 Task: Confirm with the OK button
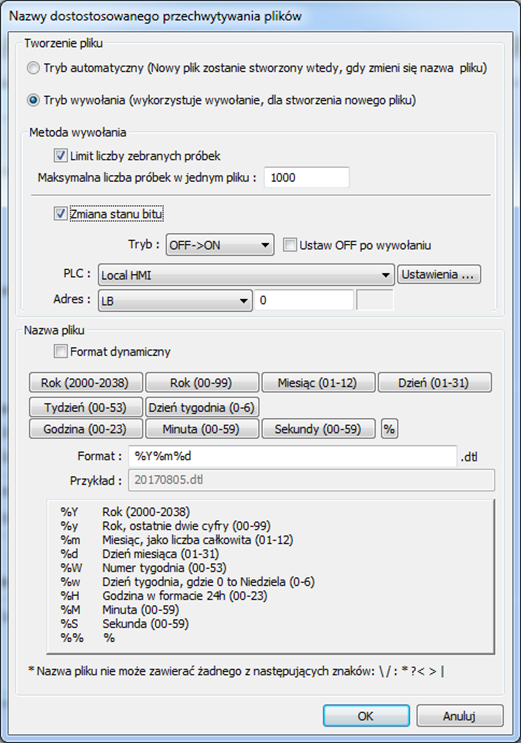click(x=366, y=716)
